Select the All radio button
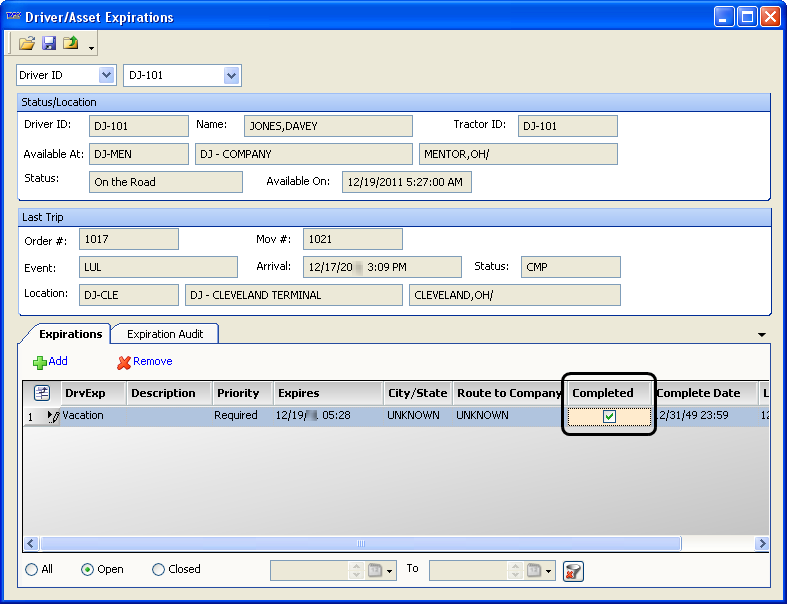Viewport: 787px width, 604px height. point(32,570)
